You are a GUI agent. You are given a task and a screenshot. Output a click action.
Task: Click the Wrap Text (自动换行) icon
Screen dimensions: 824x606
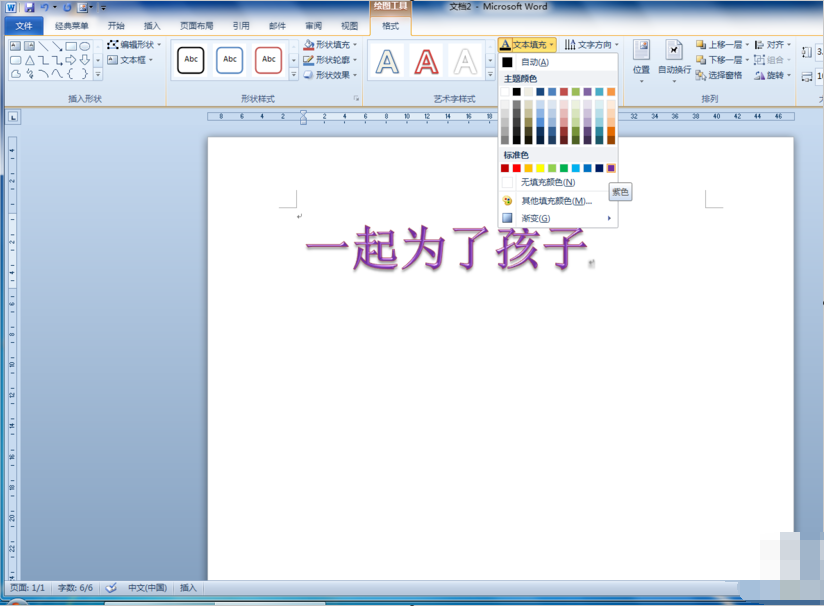click(674, 60)
